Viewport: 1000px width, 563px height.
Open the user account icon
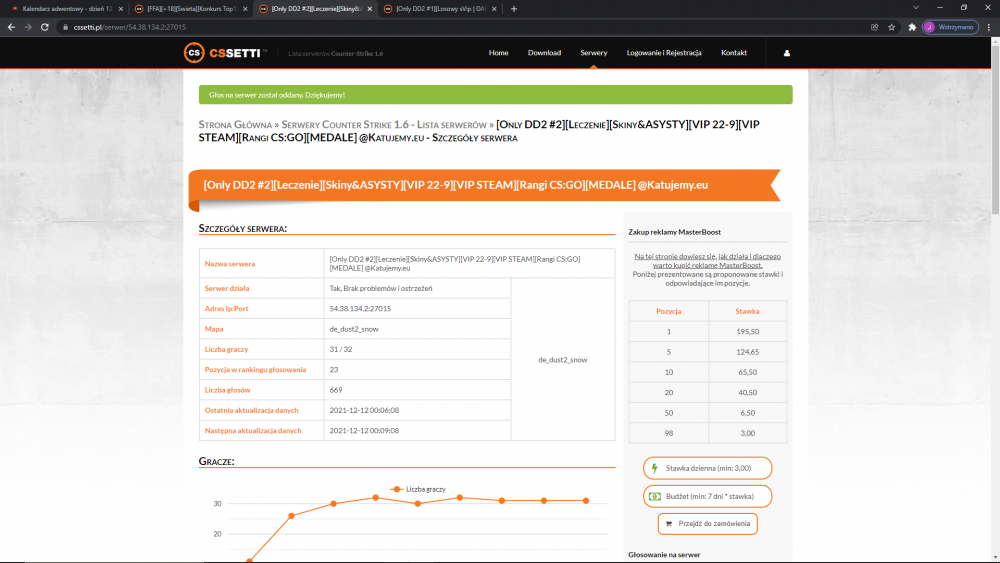(x=786, y=53)
